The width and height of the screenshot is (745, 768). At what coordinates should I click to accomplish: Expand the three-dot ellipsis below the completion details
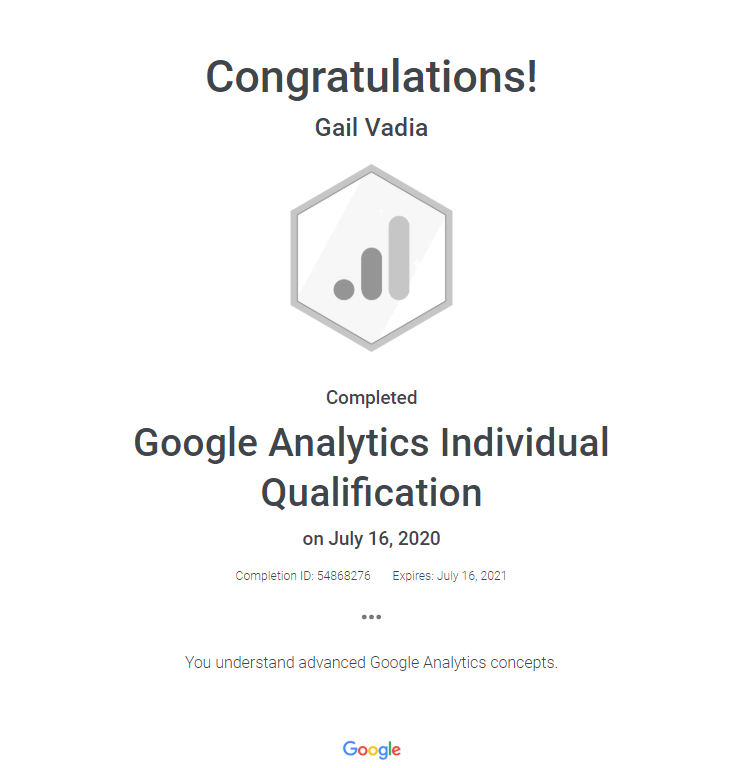click(x=371, y=617)
